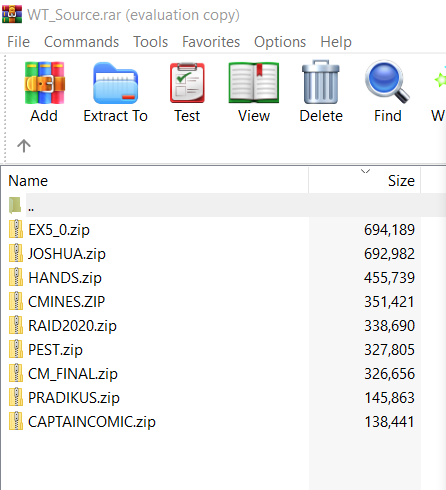
Task: Run the Test archive tool
Action: pos(187,83)
